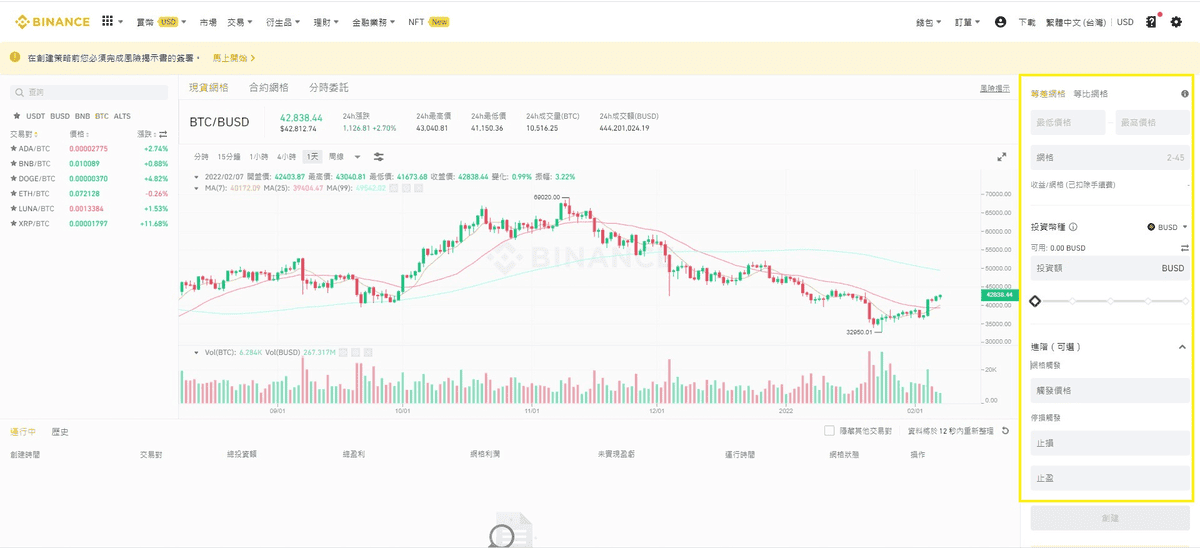
Task: Click the midpoint marker of investment slider
Action: (x=1110, y=301)
